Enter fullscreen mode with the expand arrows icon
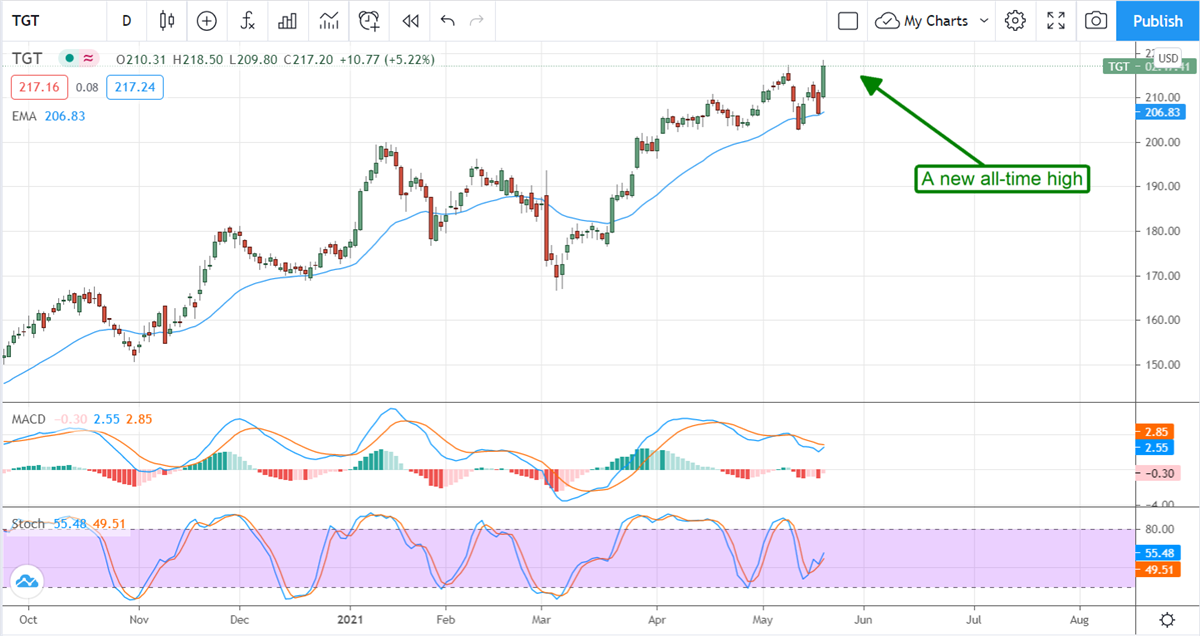 coord(1056,20)
